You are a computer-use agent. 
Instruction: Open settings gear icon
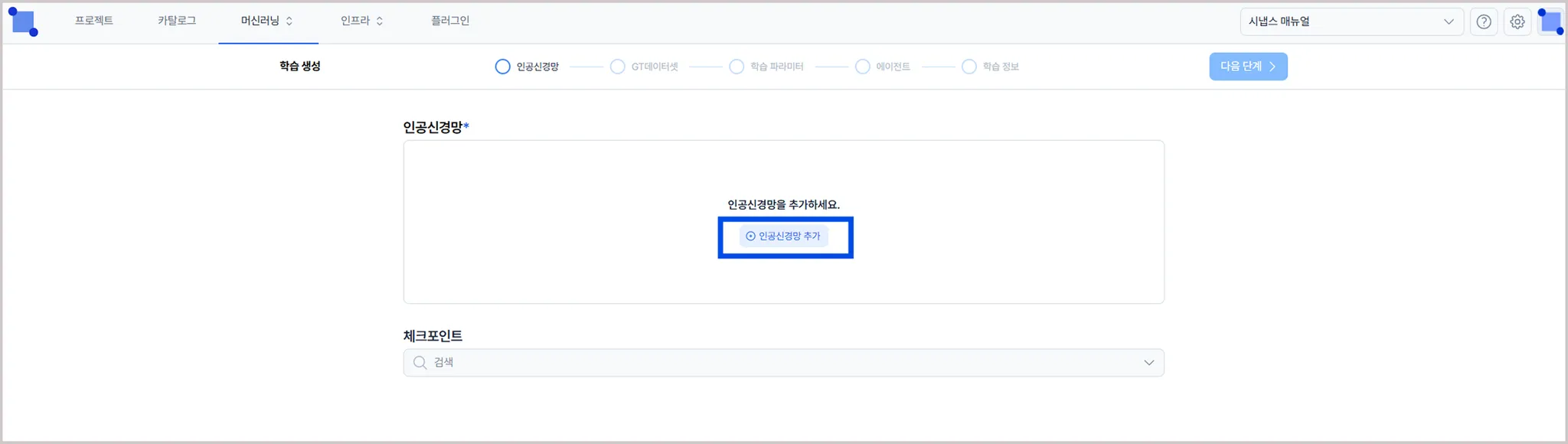[x=1517, y=21]
